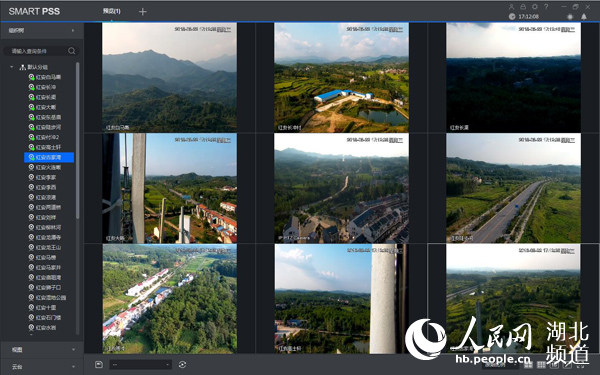Click the save view disk icon below the grid
This screenshot has width=600, height=375.
click(98, 364)
